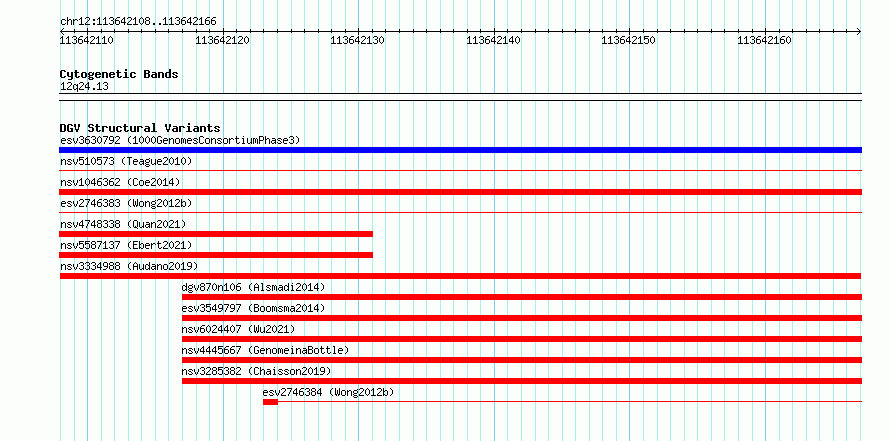Open the esv3549797 Boomsma2014 label

click(253, 308)
